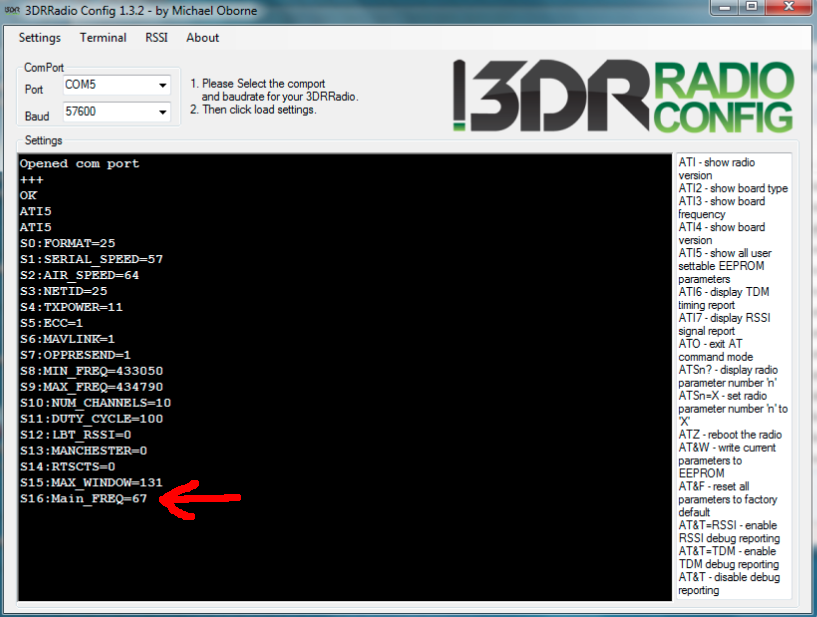Open the Port selection dropdown
The width and height of the screenshot is (817, 617).
click(114, 85)
